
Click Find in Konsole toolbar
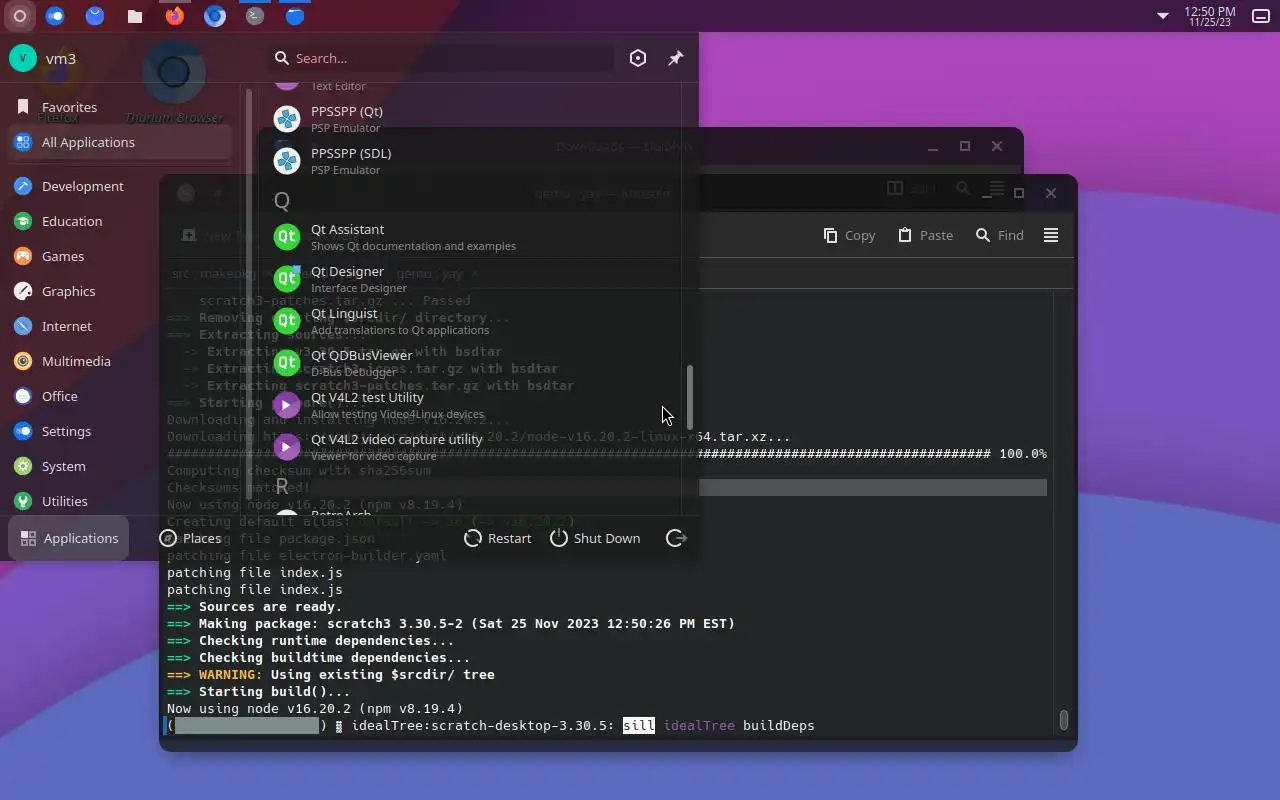[x=1000, y=235]
